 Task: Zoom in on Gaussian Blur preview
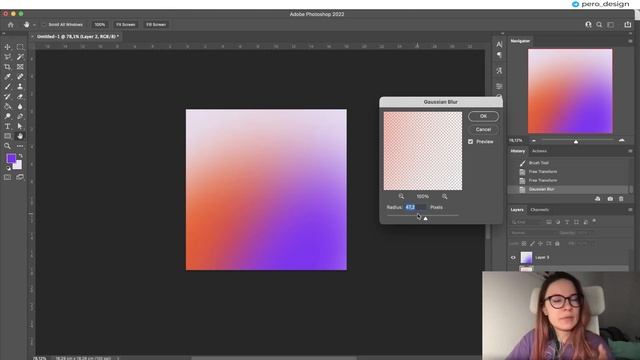[x=444, y=196]
